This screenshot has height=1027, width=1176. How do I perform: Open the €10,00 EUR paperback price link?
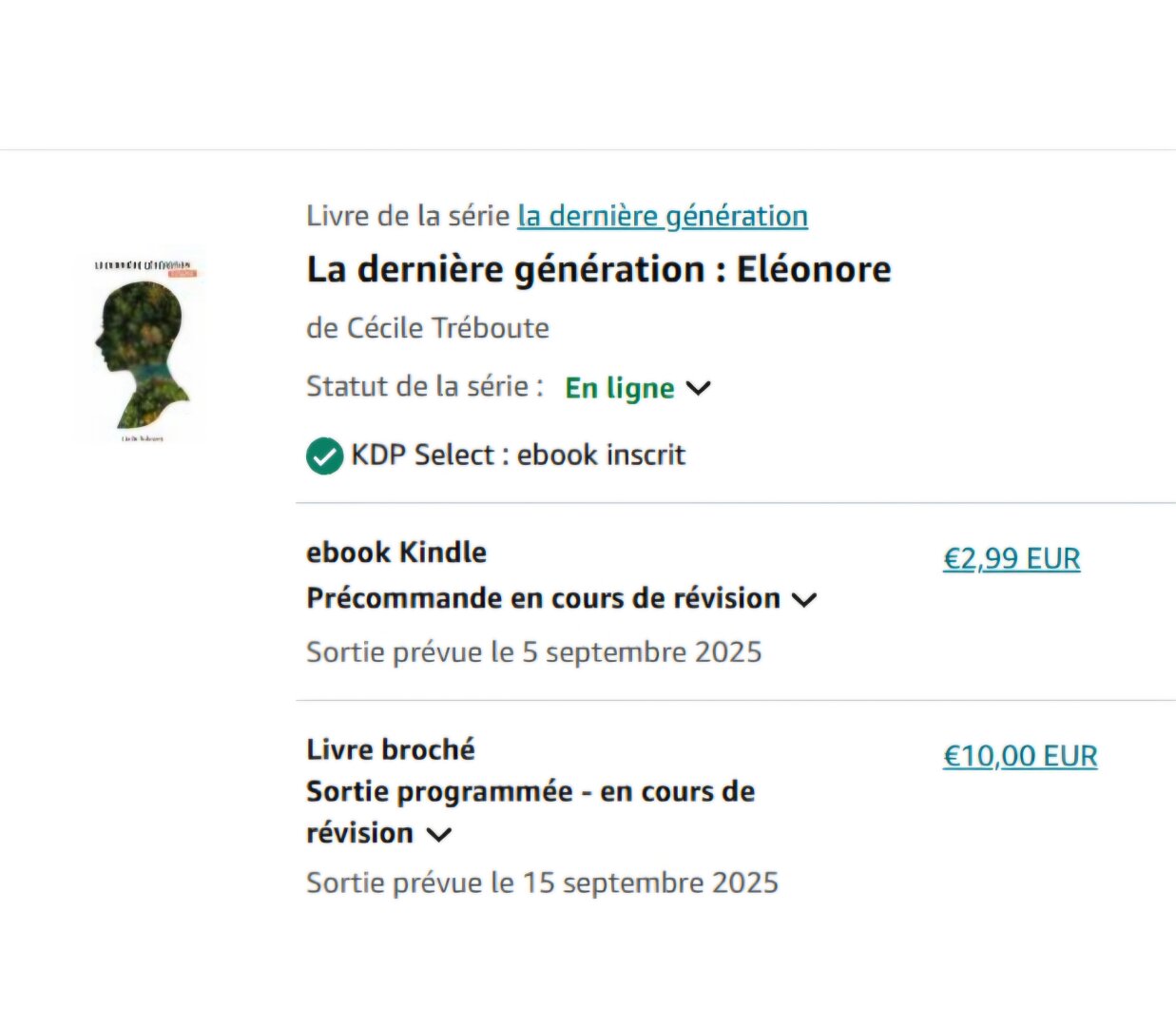coord(1020,756)
